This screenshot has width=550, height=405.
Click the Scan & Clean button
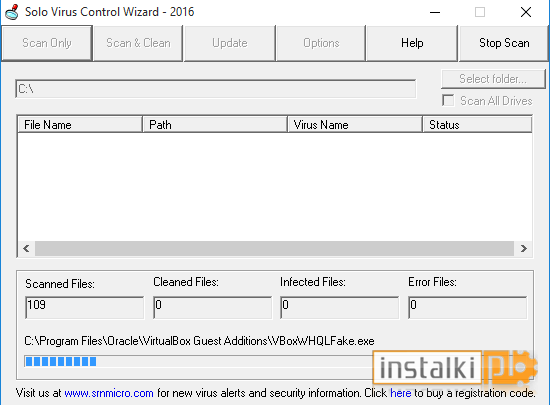[138, 43]
